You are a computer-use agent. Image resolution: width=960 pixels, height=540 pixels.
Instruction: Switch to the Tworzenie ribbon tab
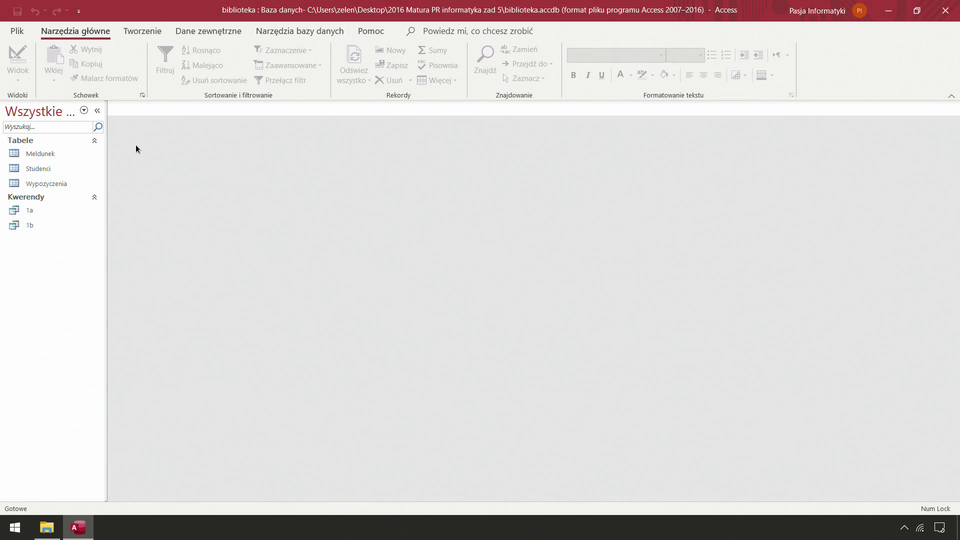point(142,31)
